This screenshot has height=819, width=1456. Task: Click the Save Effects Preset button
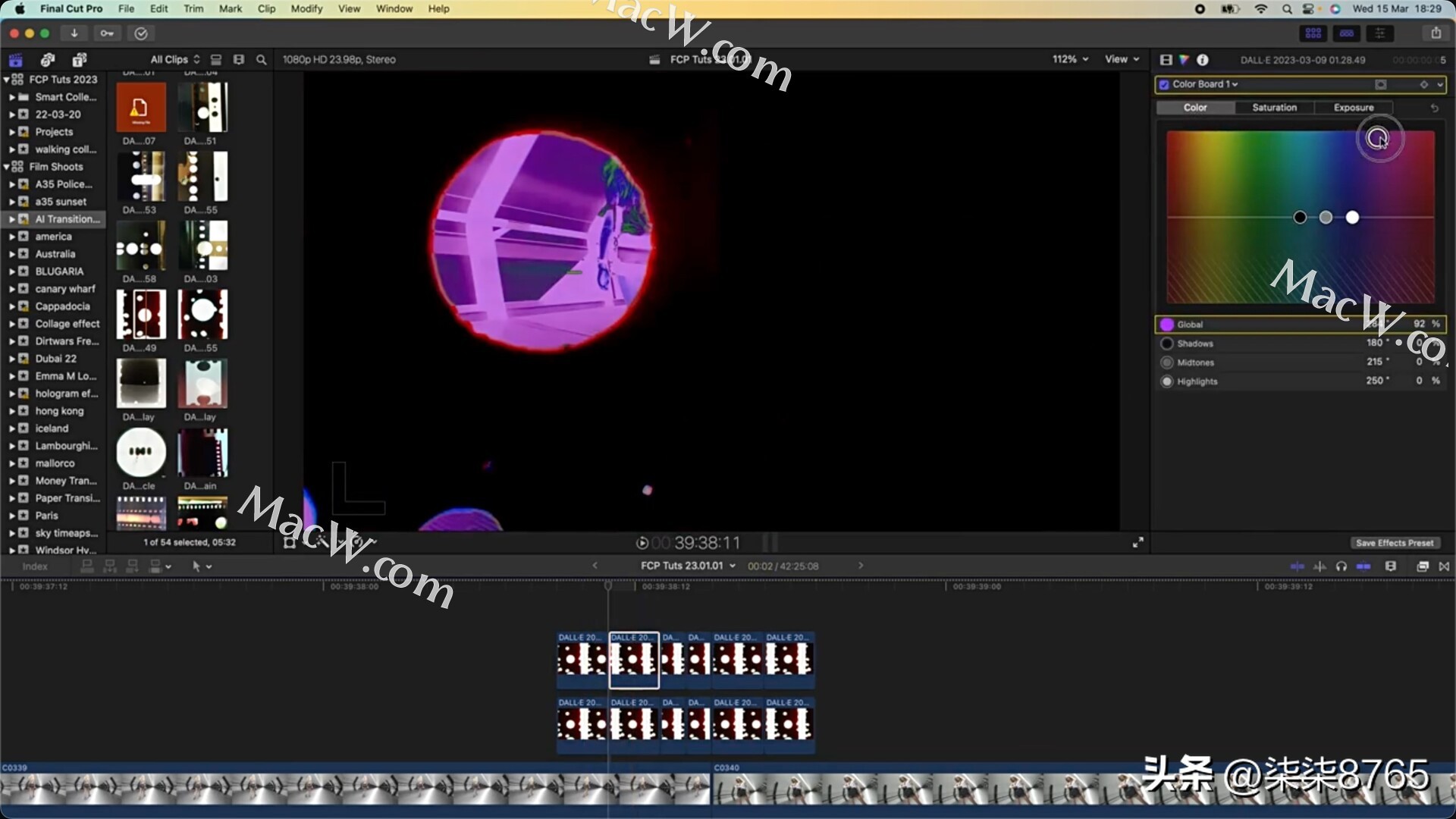coord(1395,543)
